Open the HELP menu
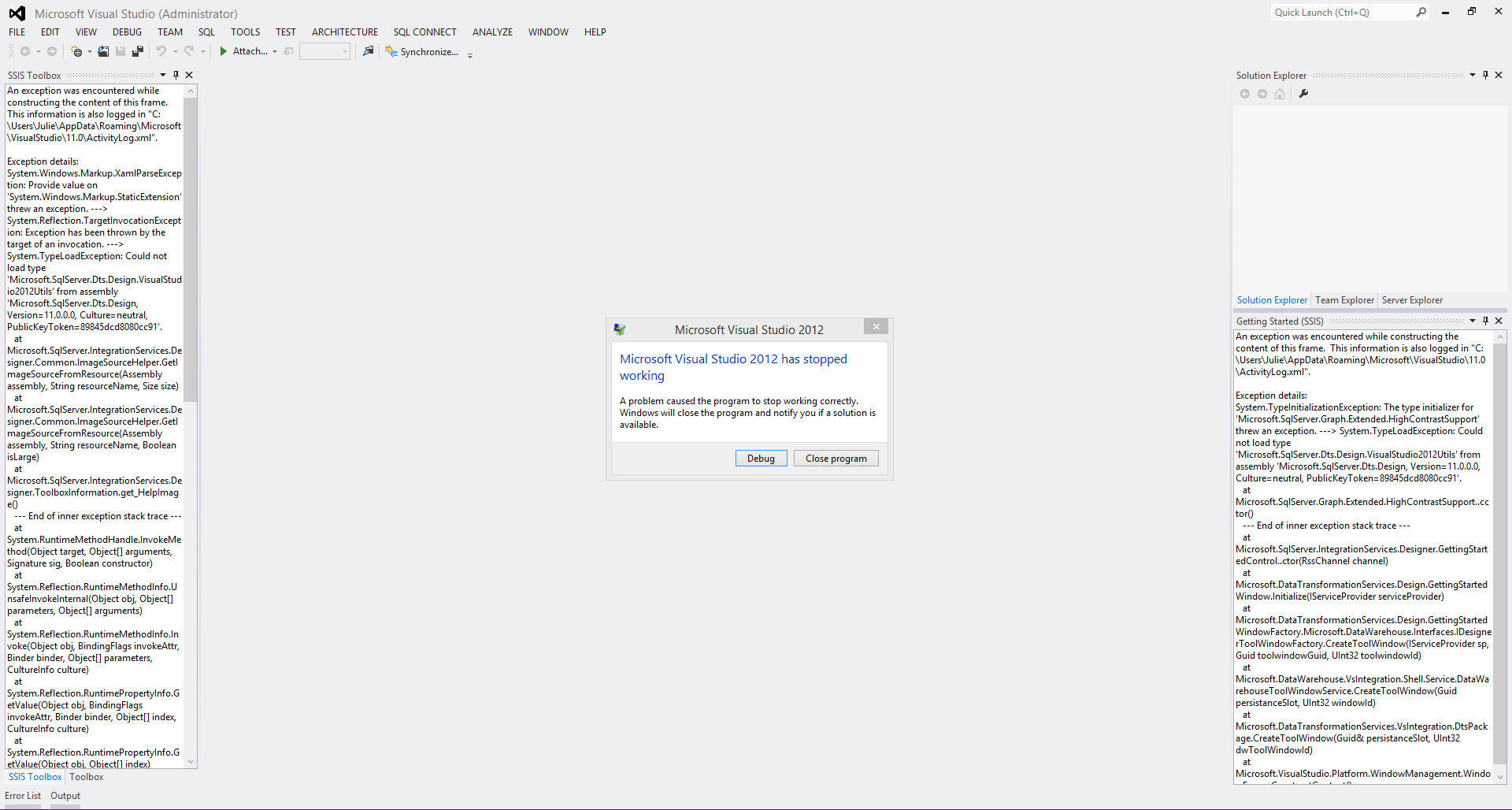 [x=595, y=32]
